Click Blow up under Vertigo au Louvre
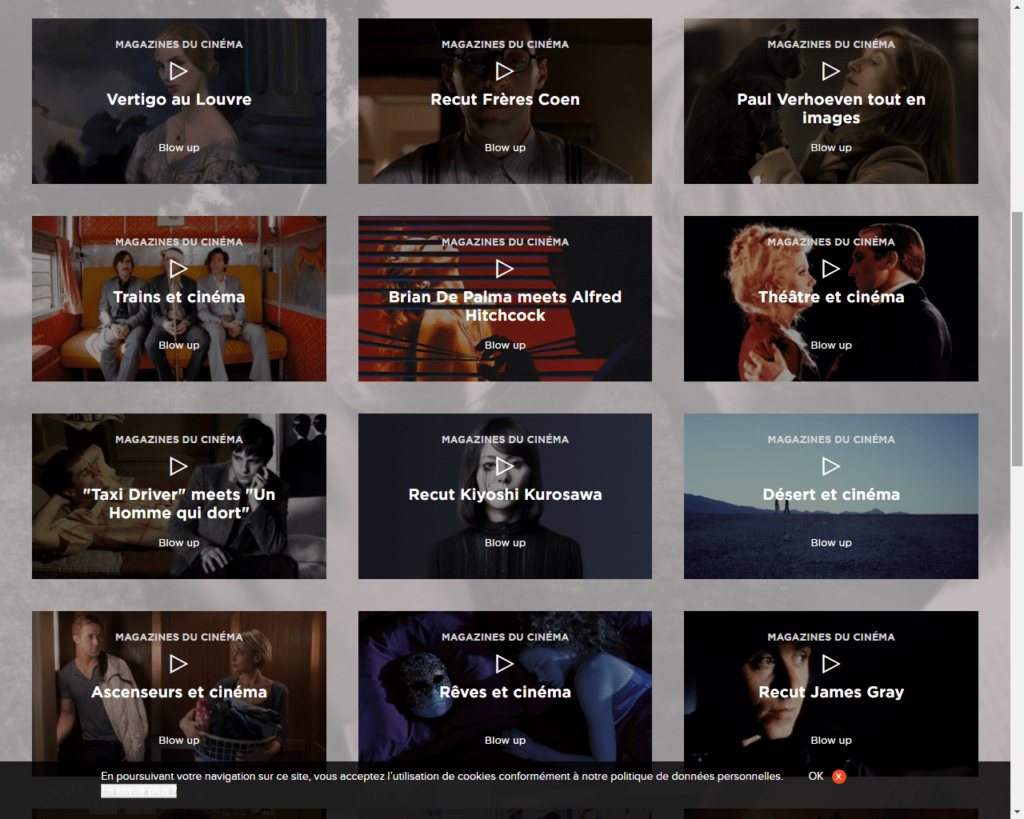This screenshot has width=1024, height=819. pyautogui.click(x=179, y=148)
